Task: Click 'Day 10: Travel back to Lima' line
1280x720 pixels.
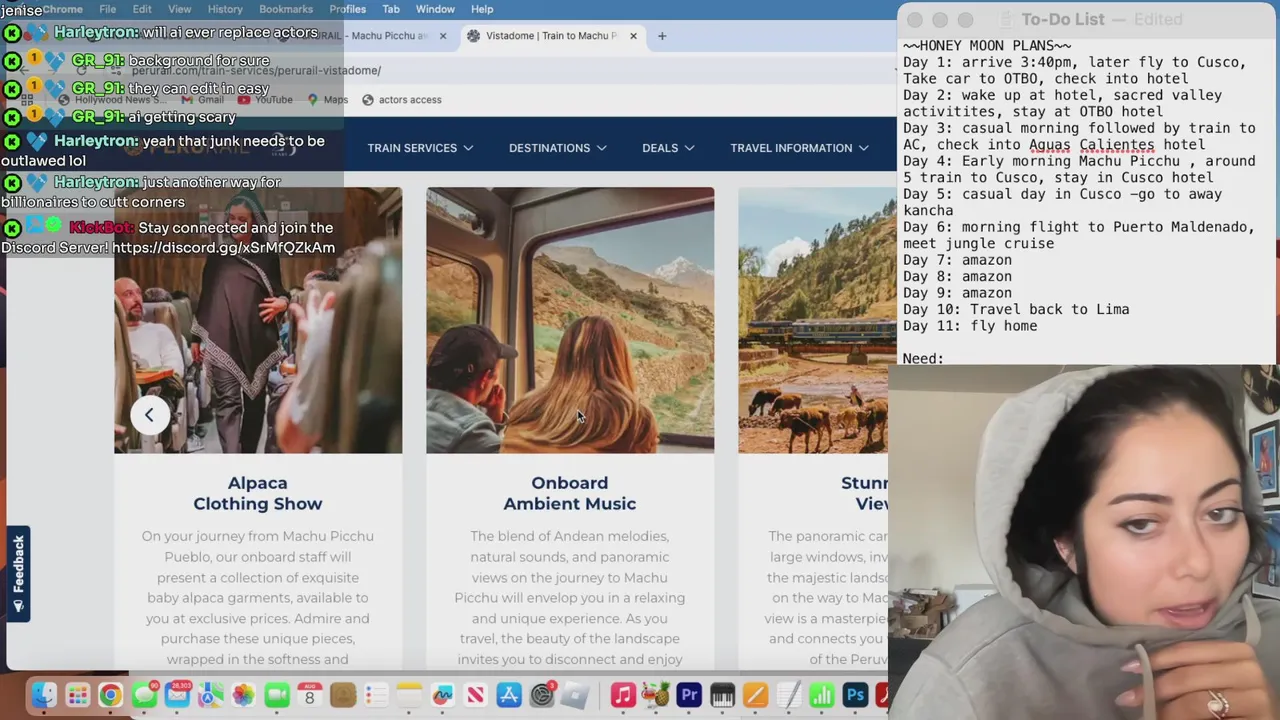Action: (1016, 309)
